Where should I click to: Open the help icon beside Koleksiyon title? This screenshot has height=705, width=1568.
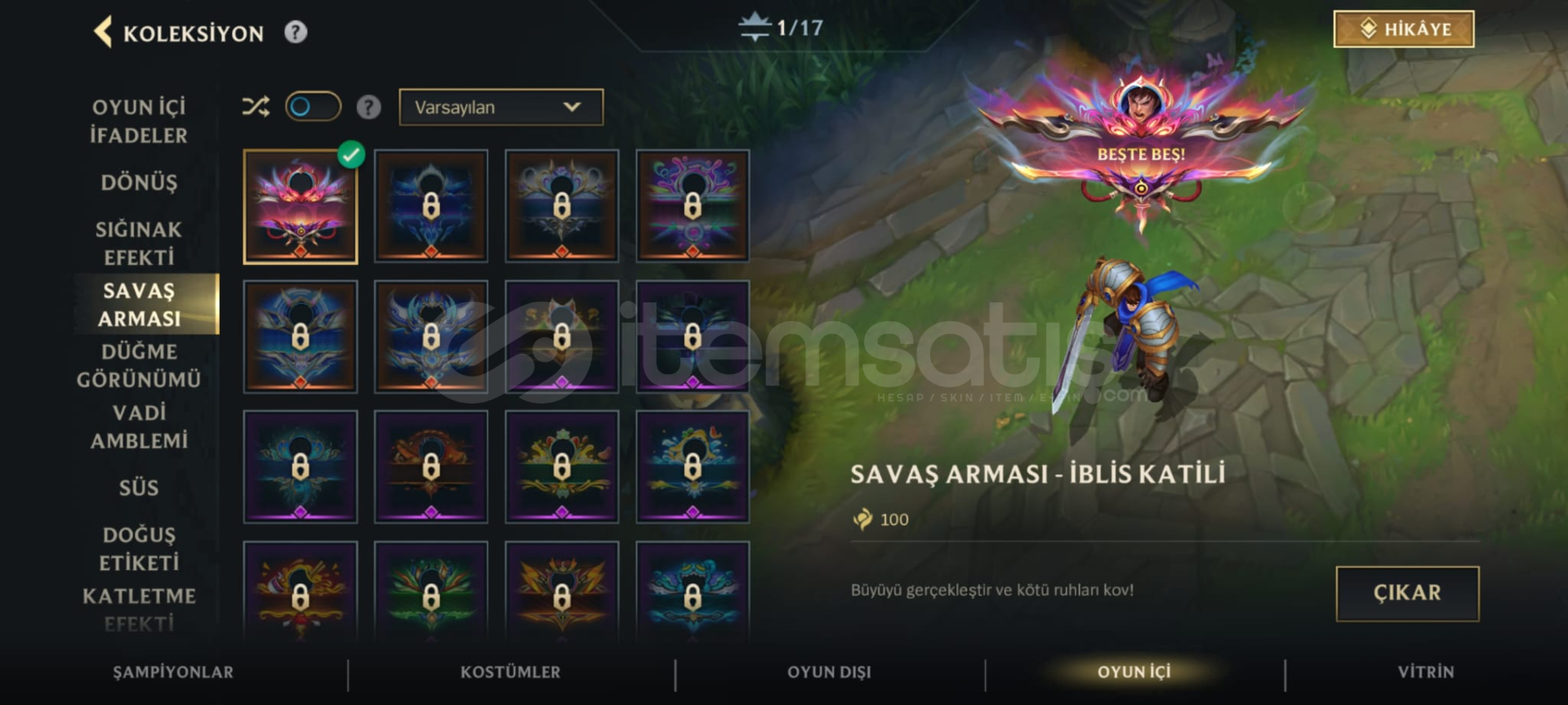click(296, 33)
